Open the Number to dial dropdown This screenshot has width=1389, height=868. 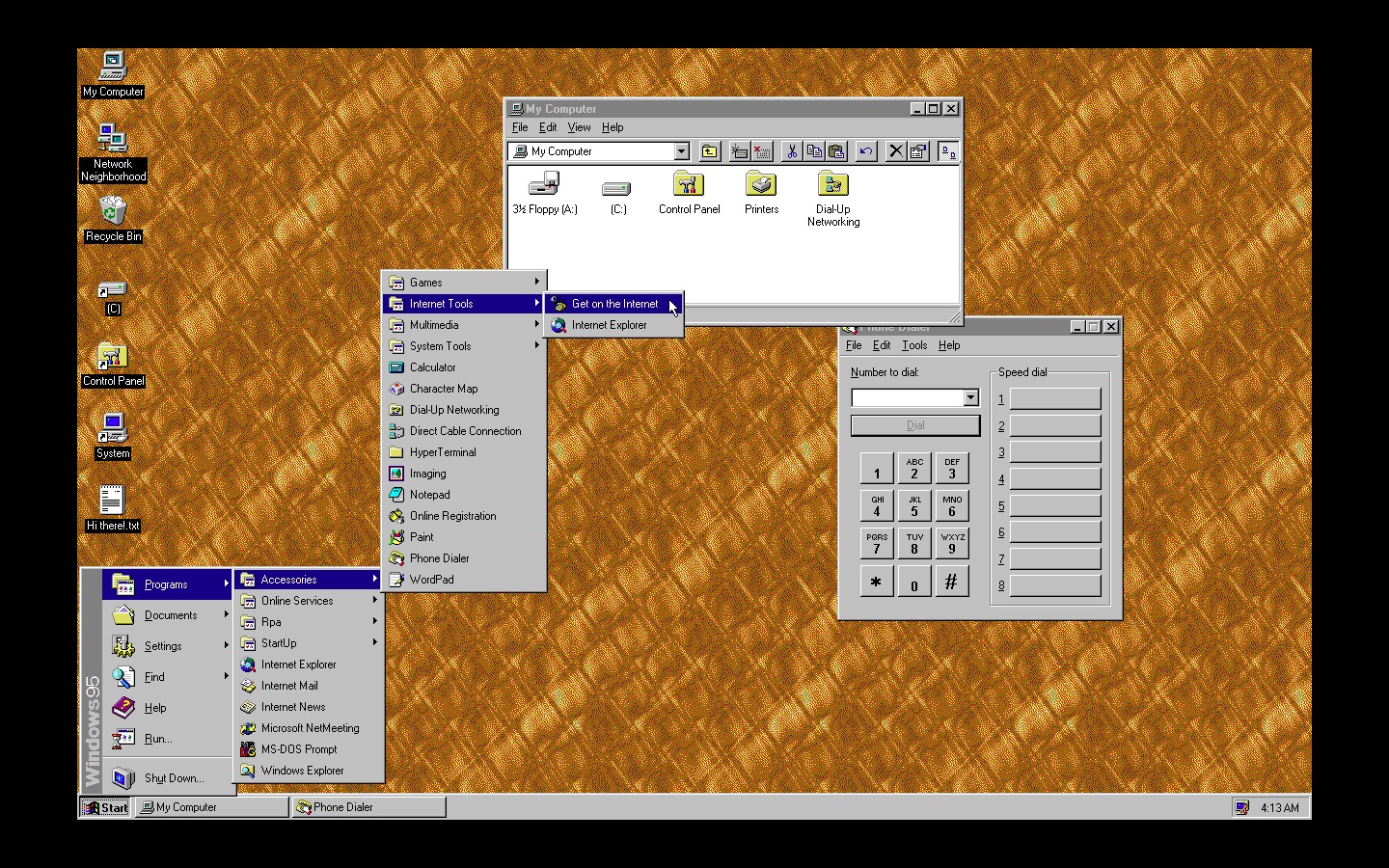971,397
